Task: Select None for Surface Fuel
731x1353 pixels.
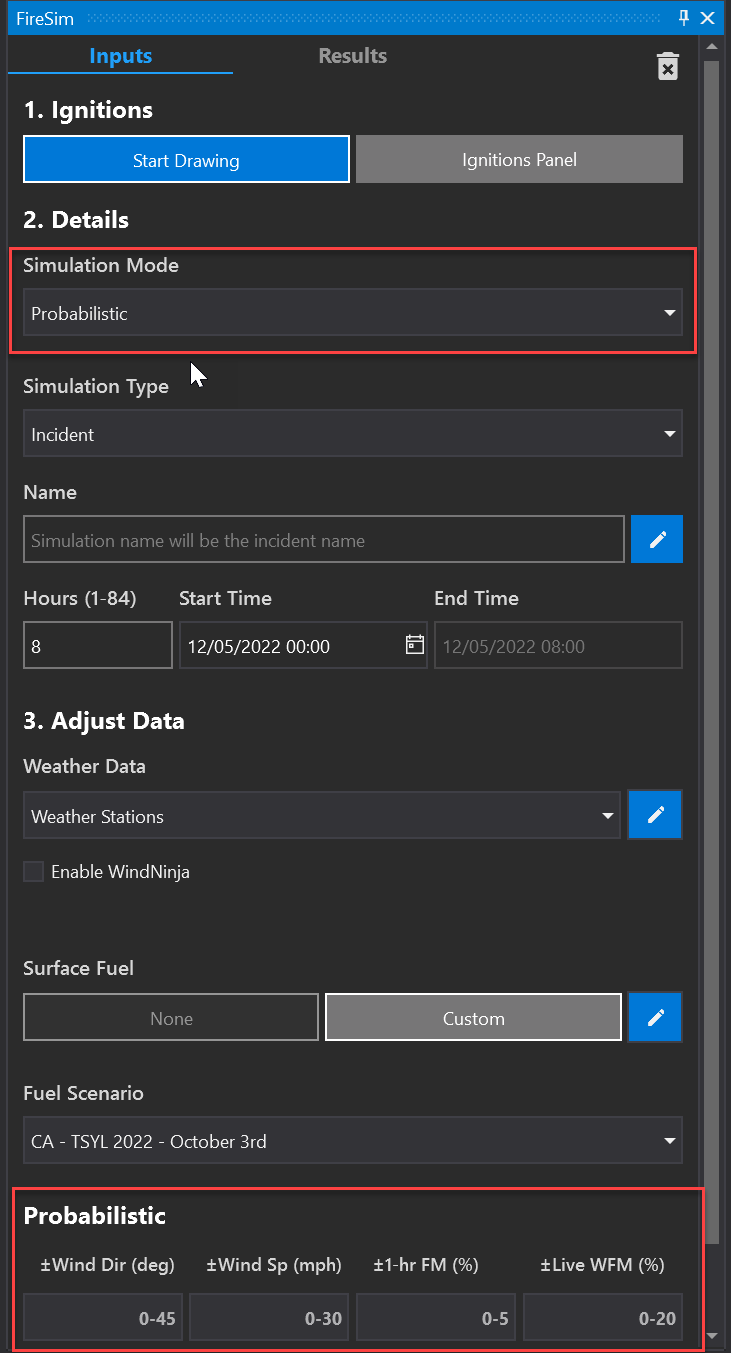Action: (x=171, y=1018)
